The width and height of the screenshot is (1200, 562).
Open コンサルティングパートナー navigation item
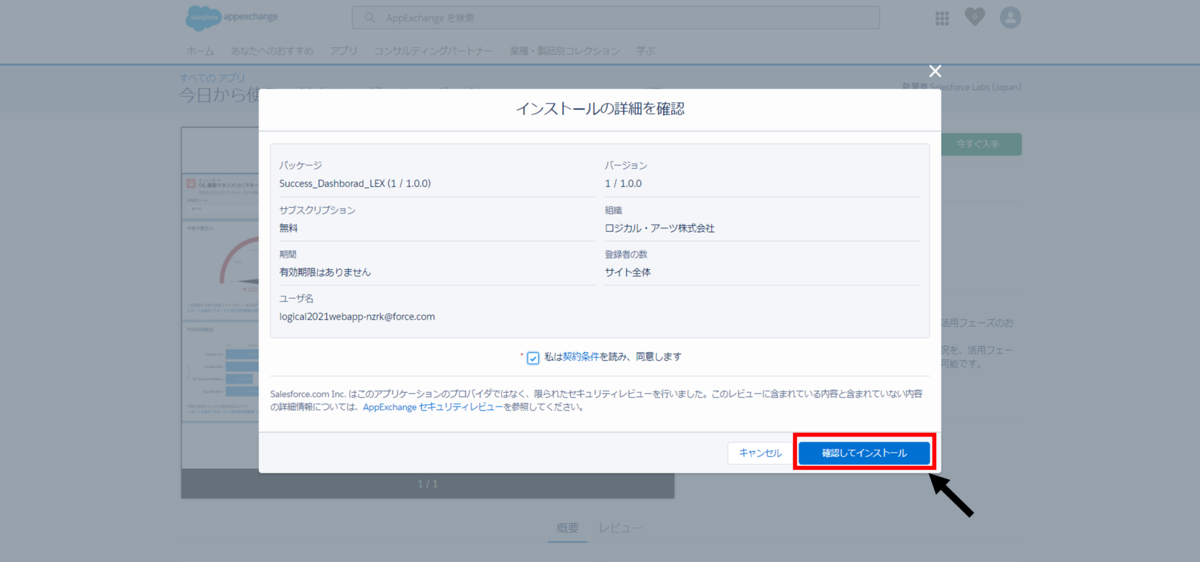point(434,50)
